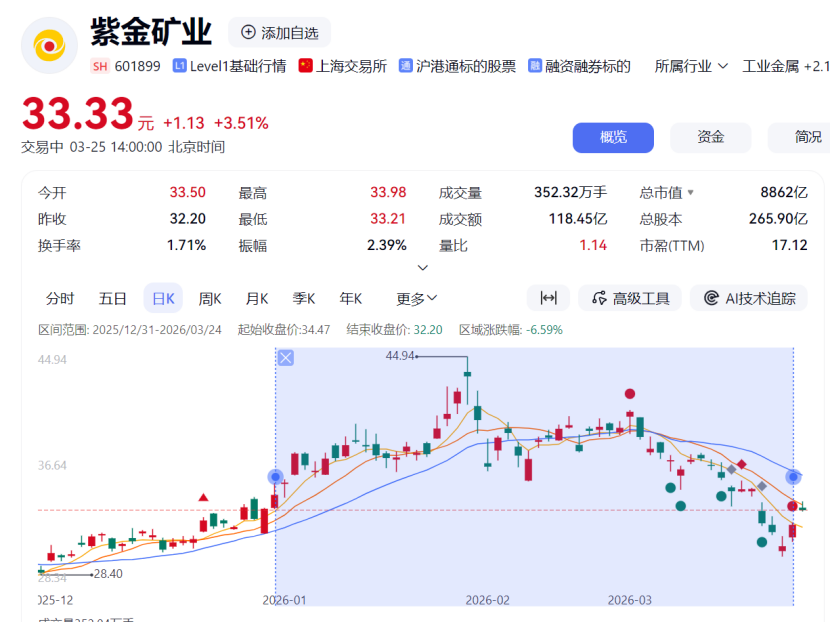Click the 换手率 value 1.71%
Screen dimensions: 830x622
[x=186, y=245]
